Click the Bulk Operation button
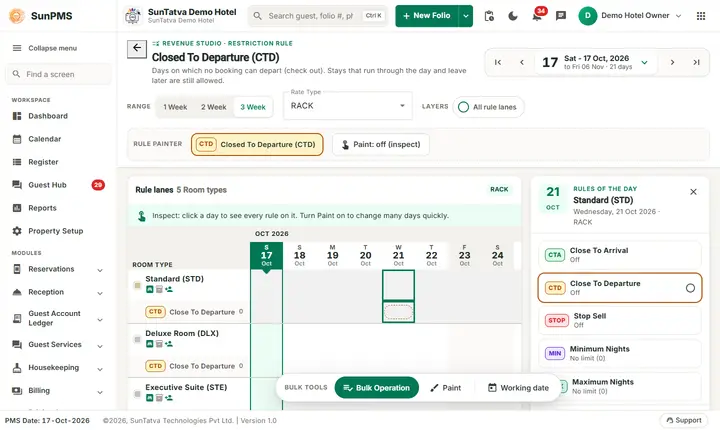720x430 pixels. [377, 388]
